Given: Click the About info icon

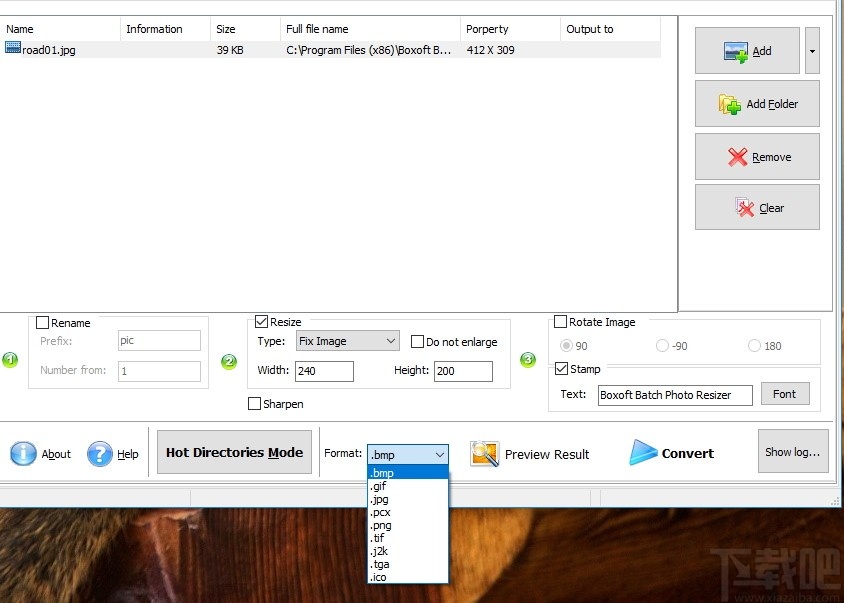Looking at the screenshot, I should [x=23, y=453].
